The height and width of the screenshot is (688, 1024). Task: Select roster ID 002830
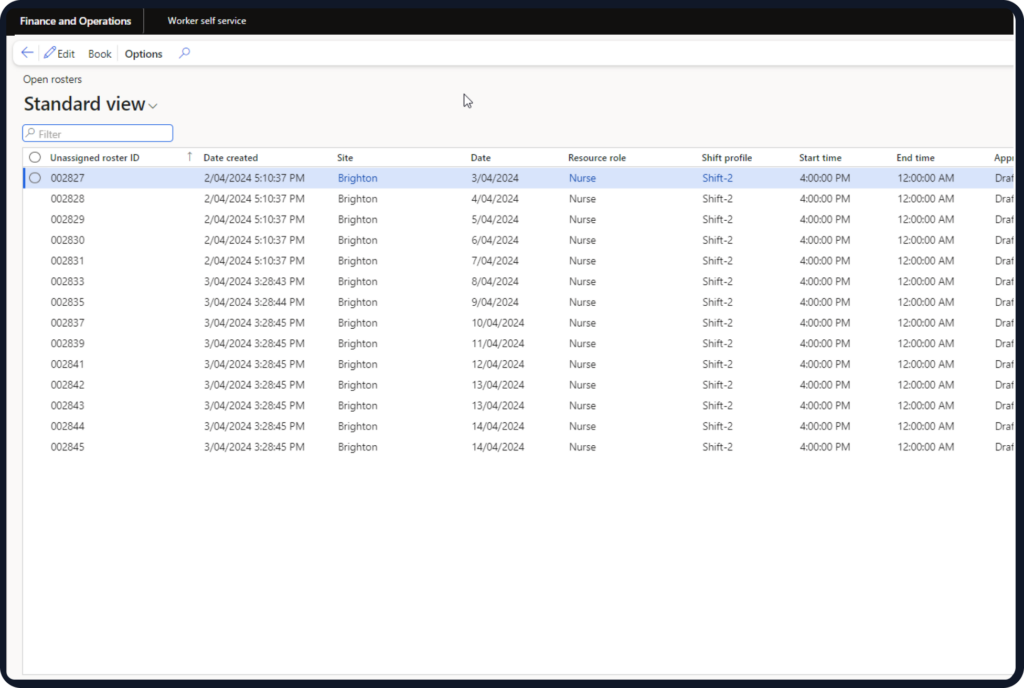(67, 240)
